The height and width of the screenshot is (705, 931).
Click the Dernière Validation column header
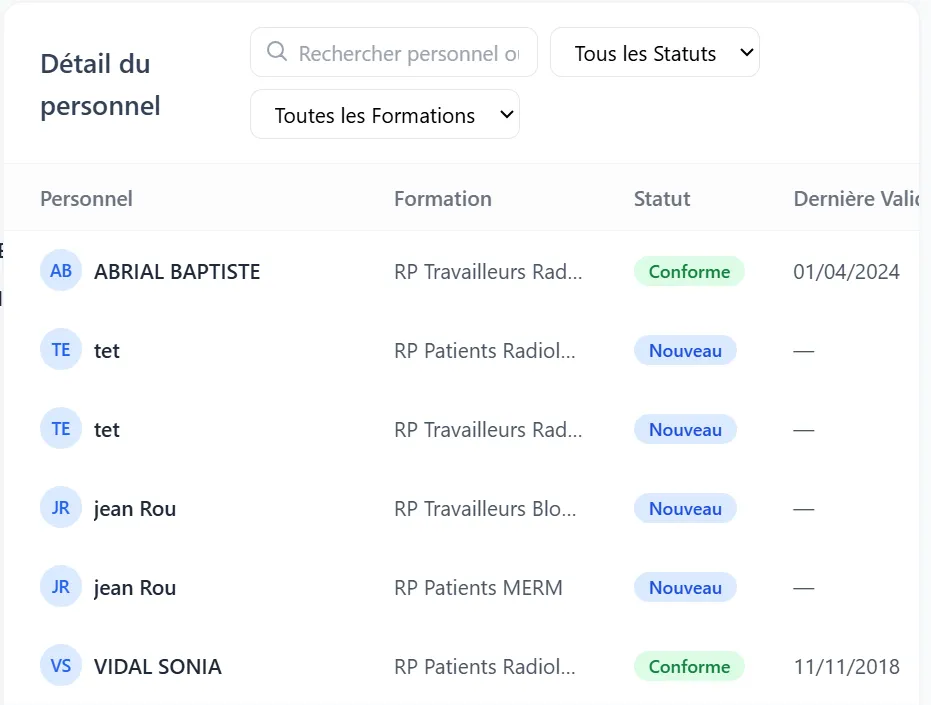point(856,198)
